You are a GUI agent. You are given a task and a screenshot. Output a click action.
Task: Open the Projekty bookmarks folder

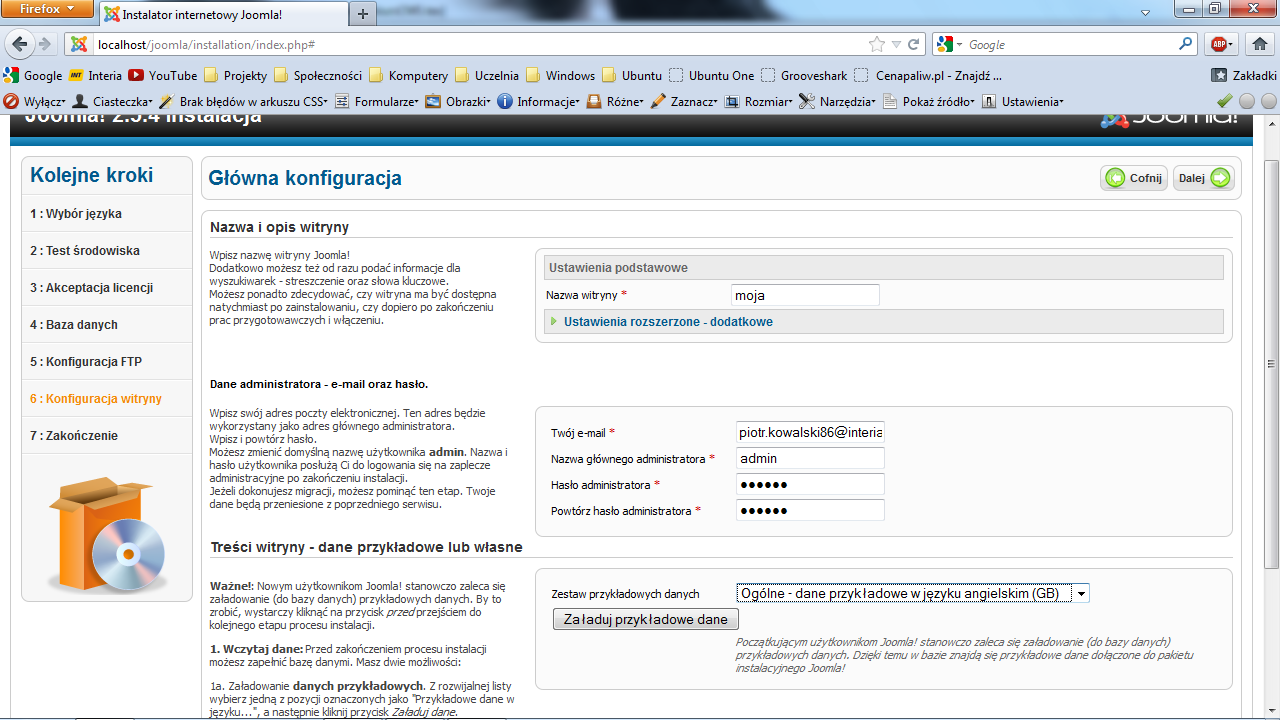(x=235, y=75)
